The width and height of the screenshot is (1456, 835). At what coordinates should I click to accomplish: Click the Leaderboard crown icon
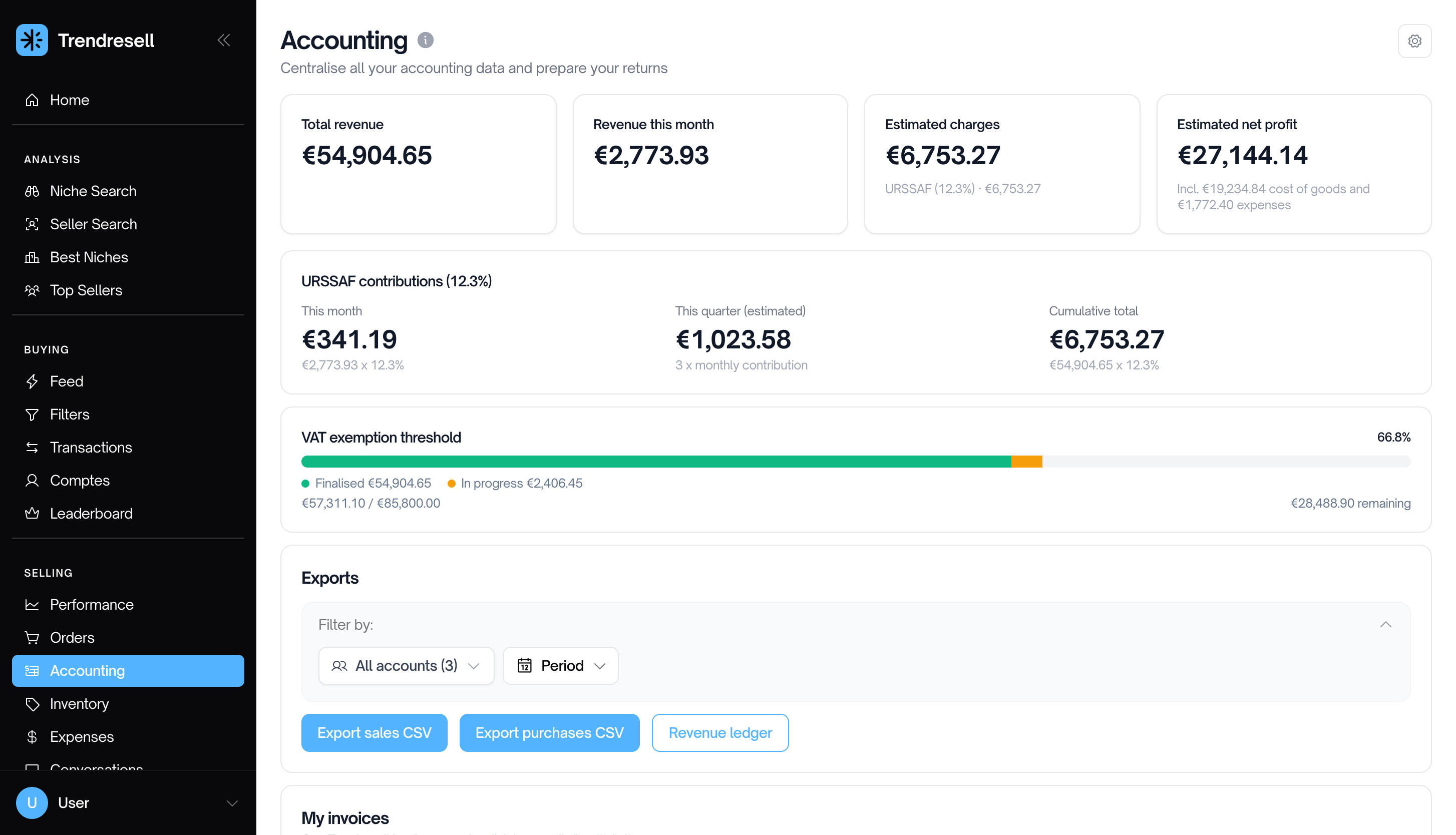32,513
